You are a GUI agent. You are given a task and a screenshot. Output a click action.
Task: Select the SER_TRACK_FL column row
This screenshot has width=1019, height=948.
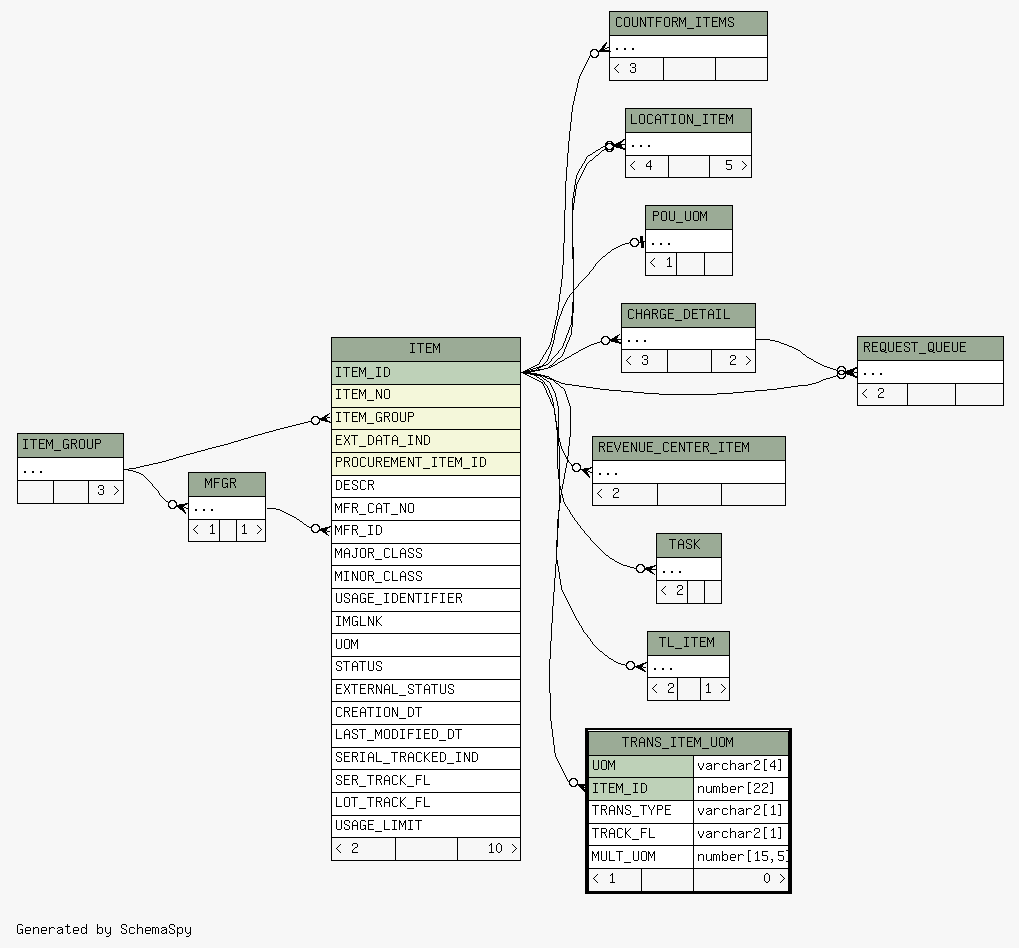pos(426,780)
